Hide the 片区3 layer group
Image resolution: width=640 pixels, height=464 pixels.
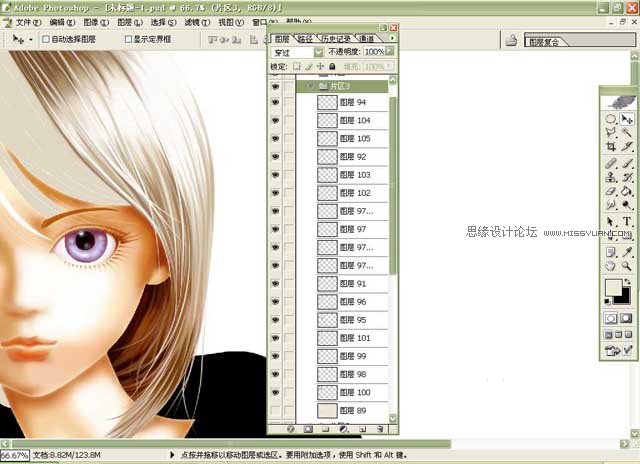coord(276,86)
